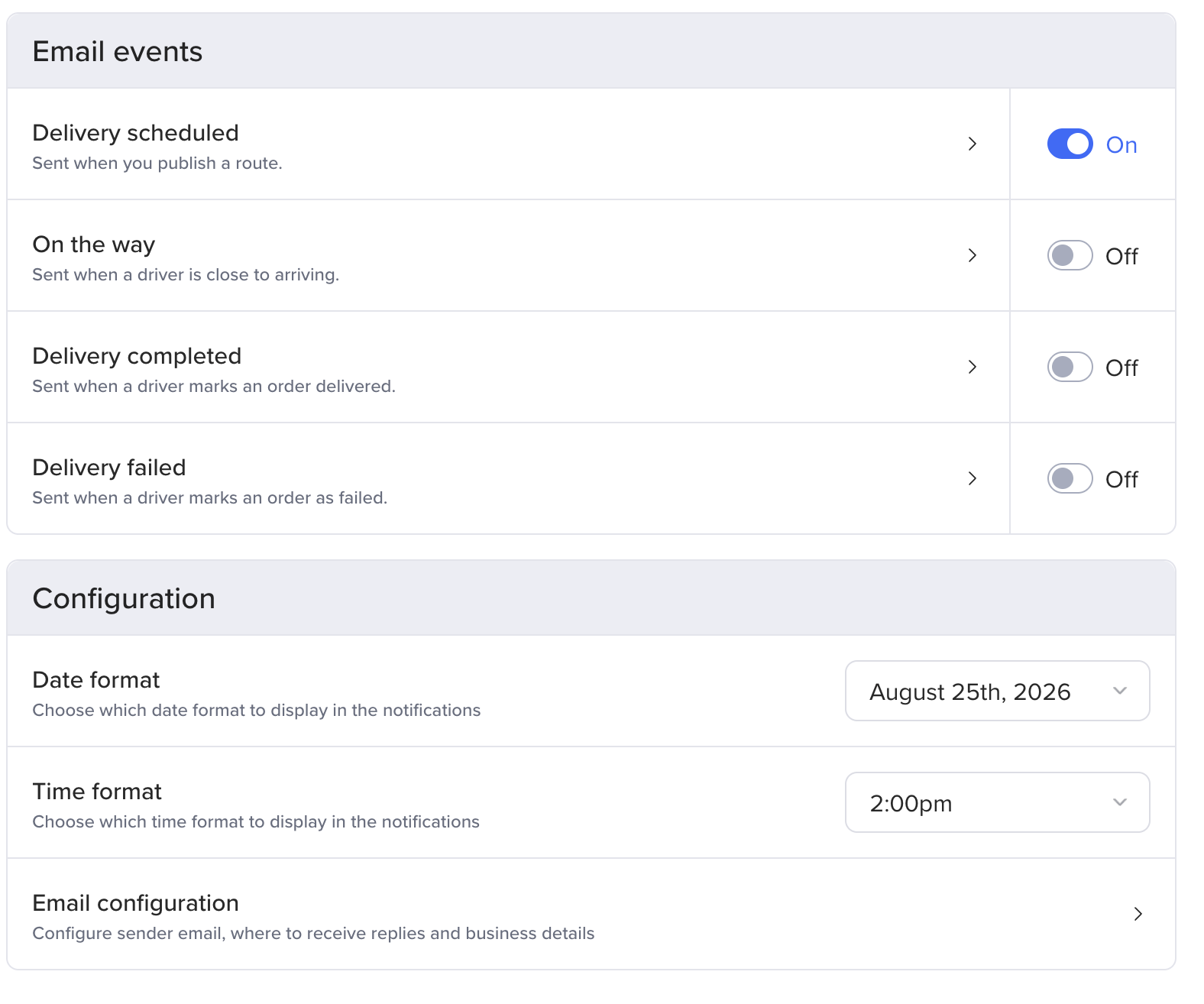Screen dimensions: 1204x1004
Task: Open the Date format dropdown
Action: pyautogui.click(x=997, y=691)
